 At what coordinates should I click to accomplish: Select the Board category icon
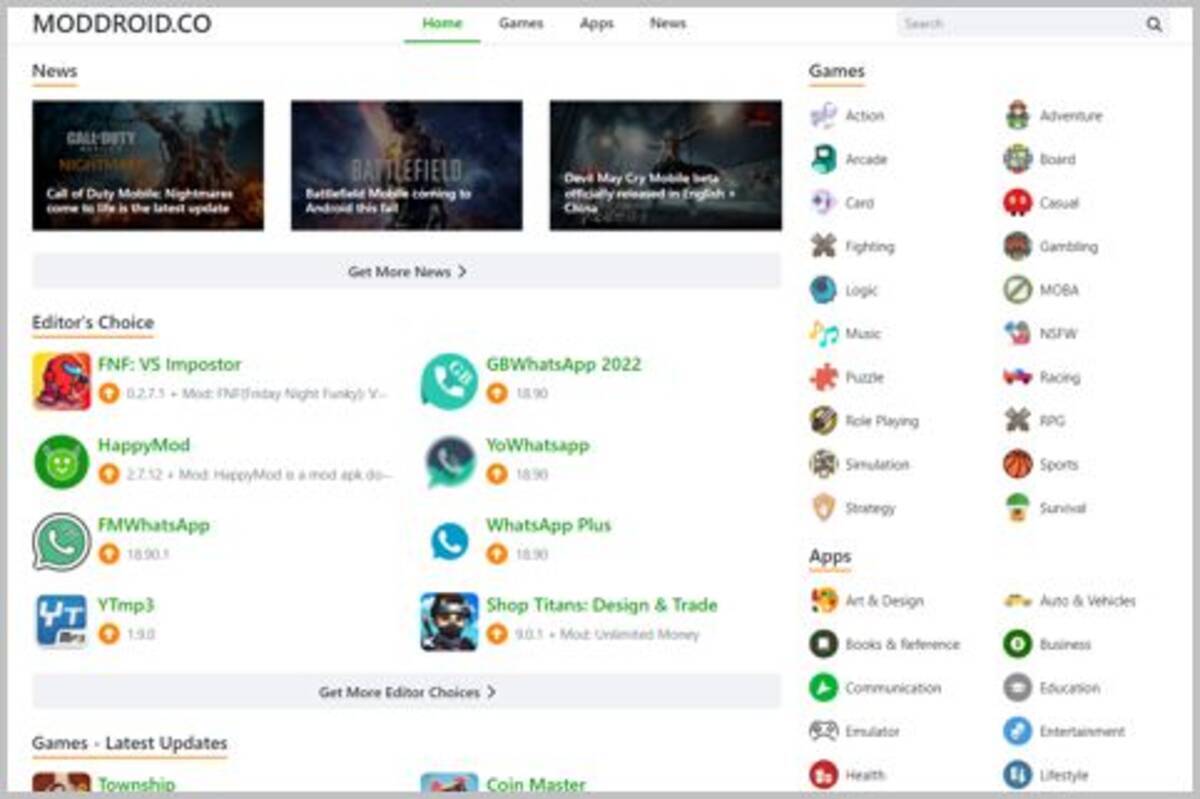pos(1017,159)
